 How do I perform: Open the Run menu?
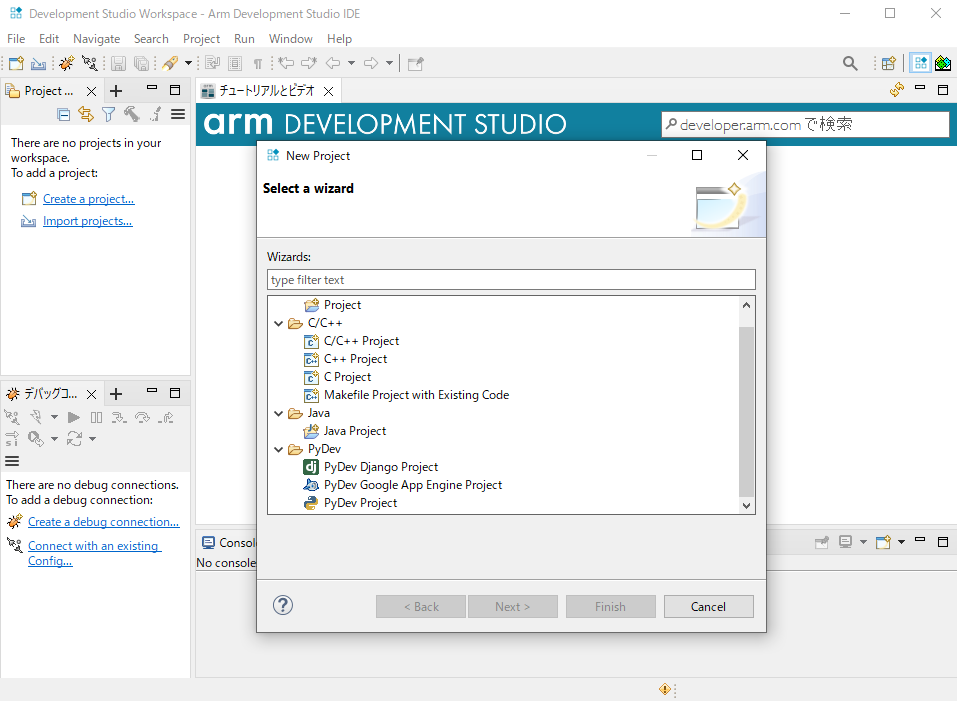pos(244,38)
